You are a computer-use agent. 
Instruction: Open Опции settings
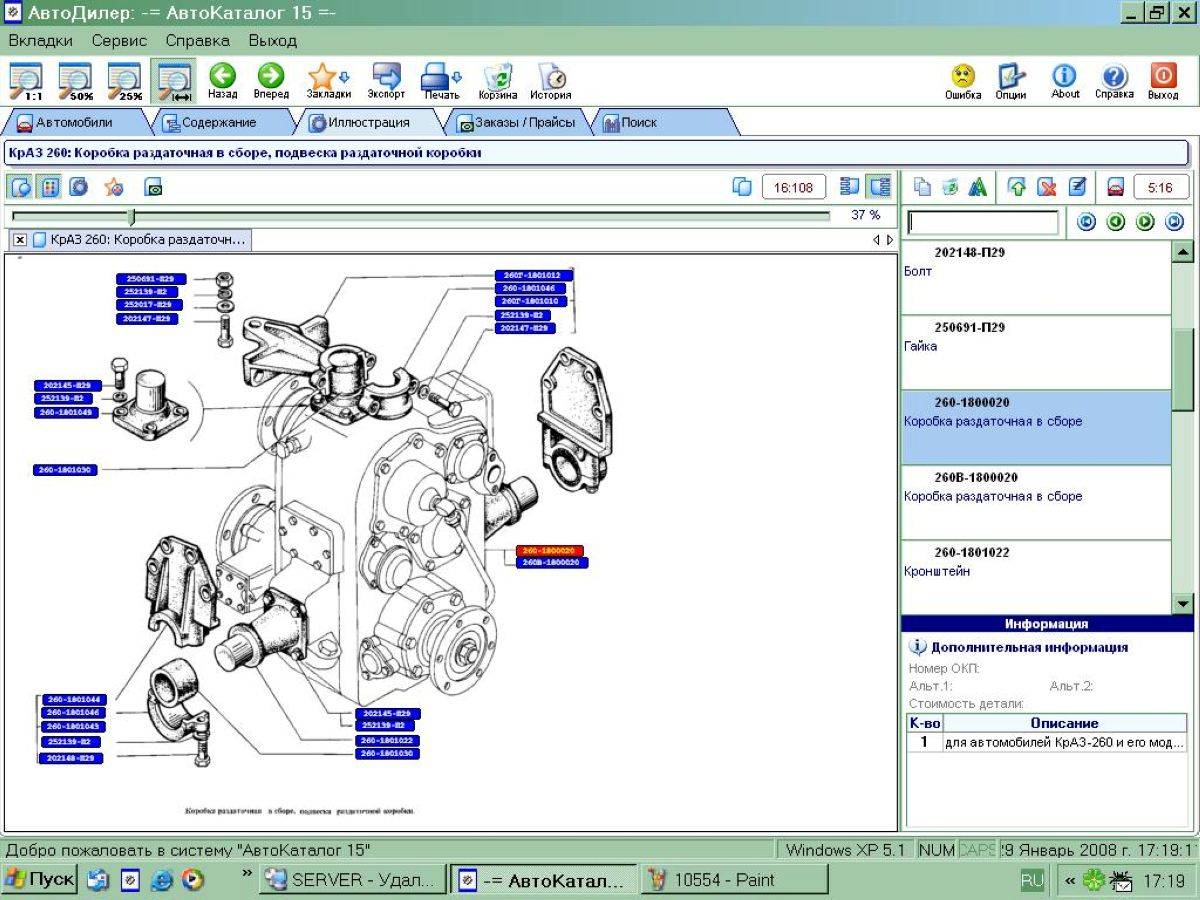[x=1011, y=81]
